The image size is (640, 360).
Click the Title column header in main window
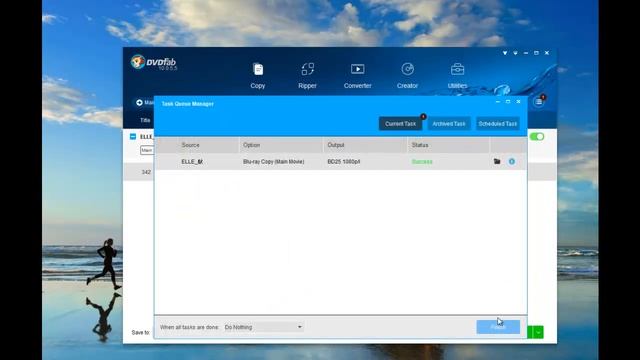(145, 120)
